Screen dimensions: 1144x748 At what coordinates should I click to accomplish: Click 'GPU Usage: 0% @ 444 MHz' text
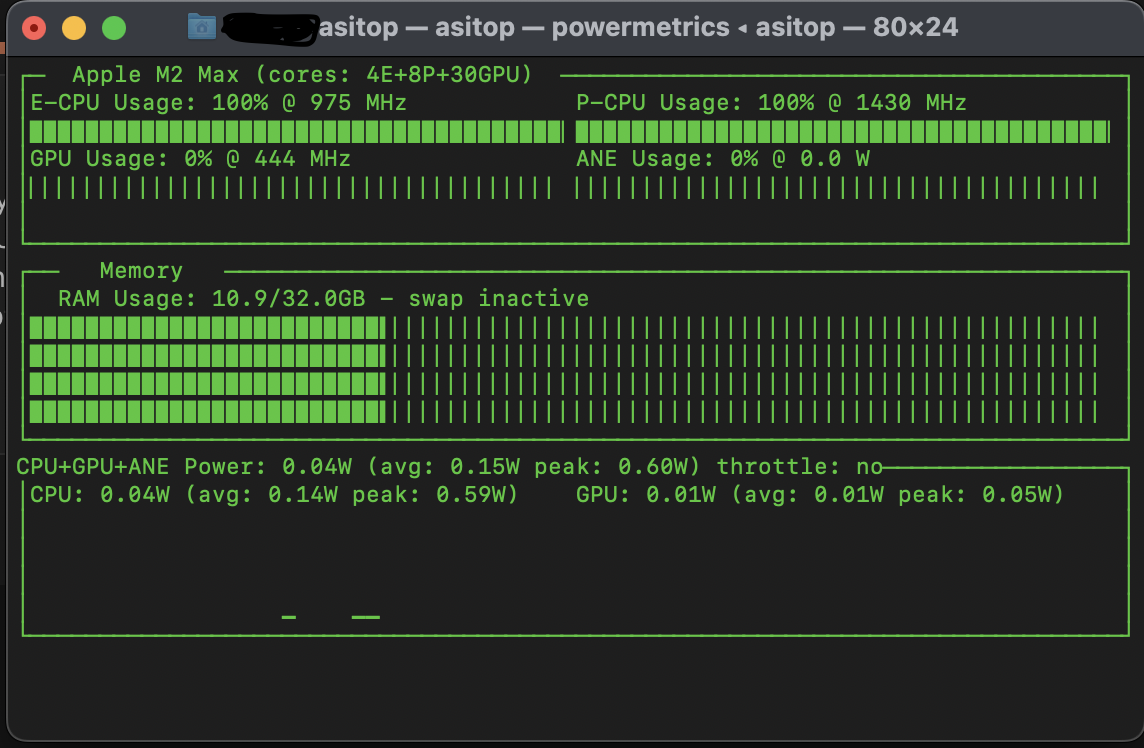pos(190,159)
